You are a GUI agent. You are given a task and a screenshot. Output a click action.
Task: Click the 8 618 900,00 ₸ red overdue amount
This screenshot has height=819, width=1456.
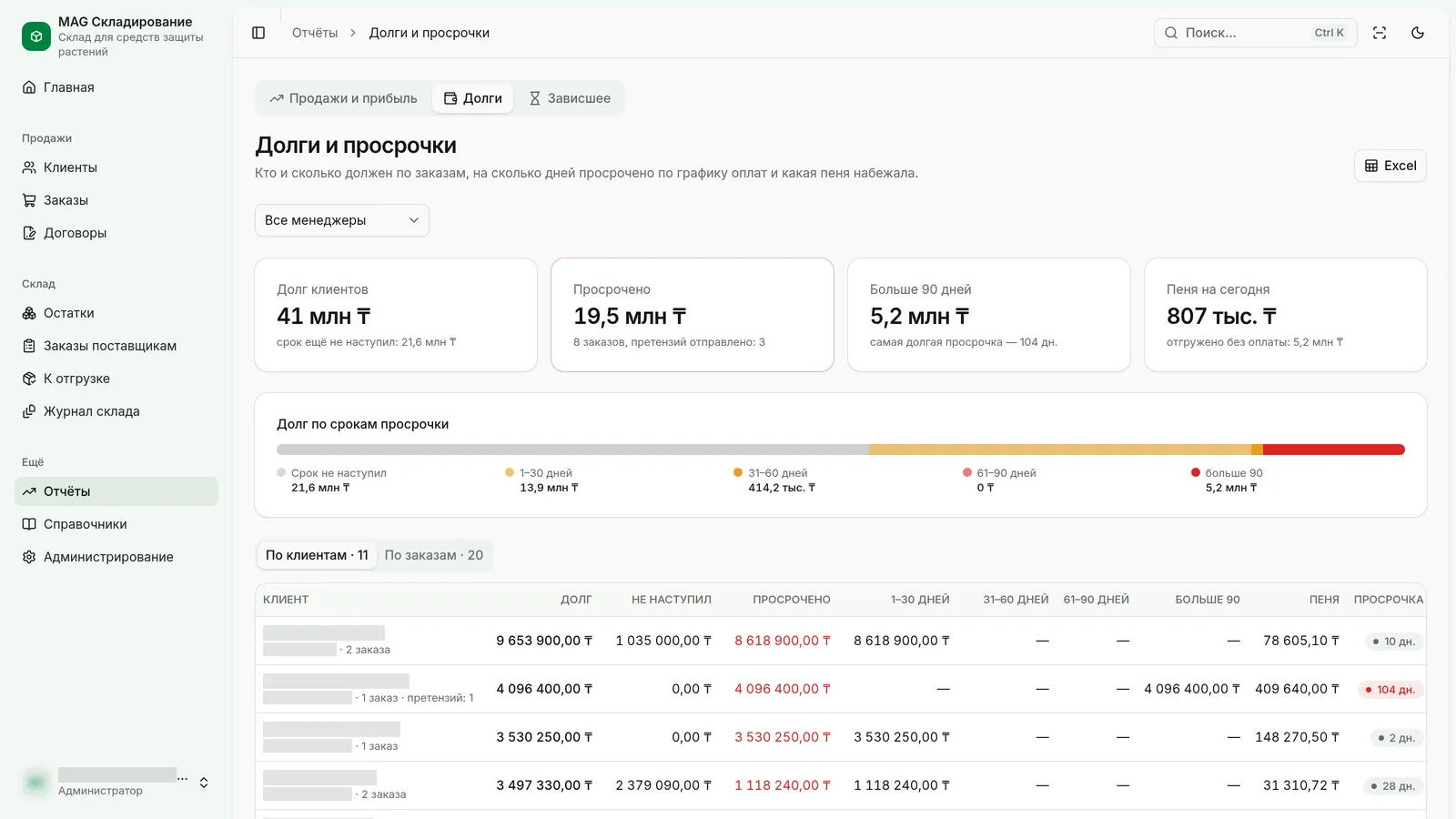(x=783, y=641)
